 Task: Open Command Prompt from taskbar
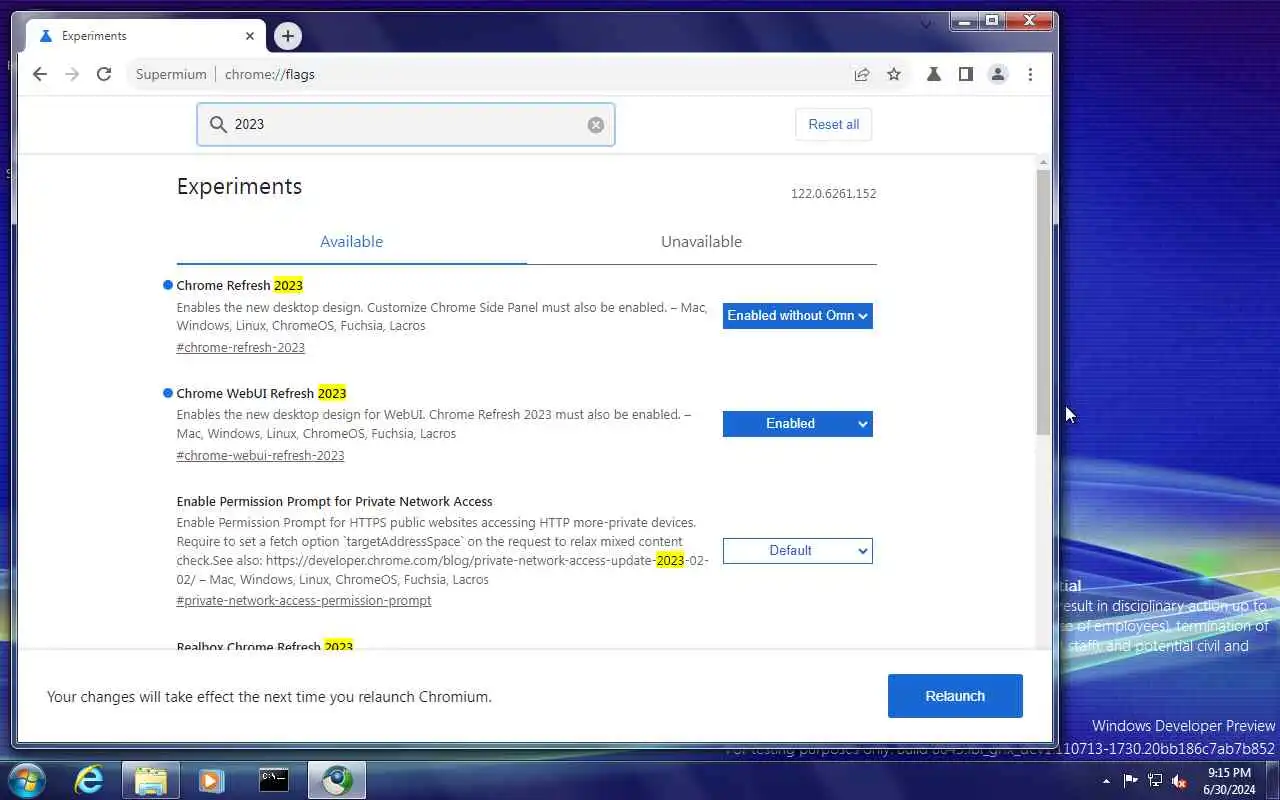[x=274, y=780]
